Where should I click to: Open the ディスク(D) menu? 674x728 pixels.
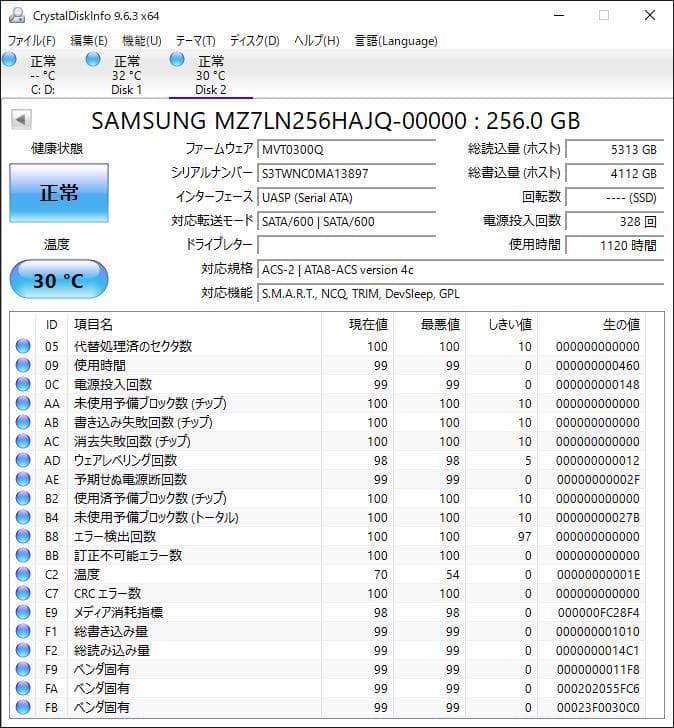coord(254,41)
